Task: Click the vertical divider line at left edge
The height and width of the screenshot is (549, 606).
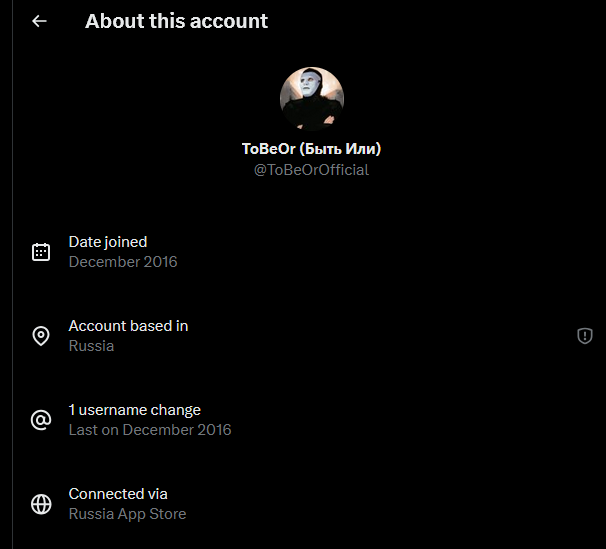Action: point(14,300)
